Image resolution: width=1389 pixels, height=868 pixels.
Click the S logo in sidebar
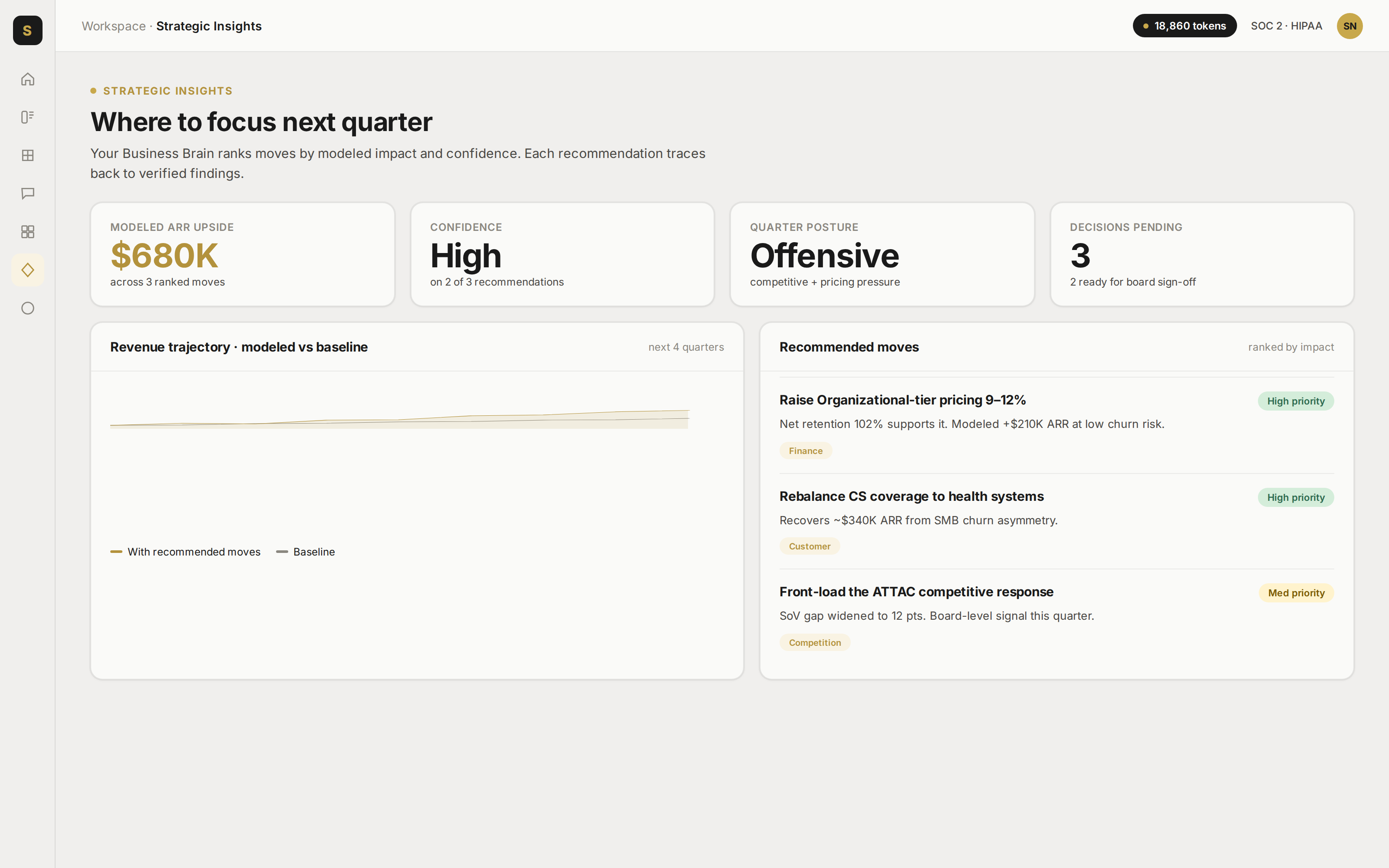click(x=27, y=30)
